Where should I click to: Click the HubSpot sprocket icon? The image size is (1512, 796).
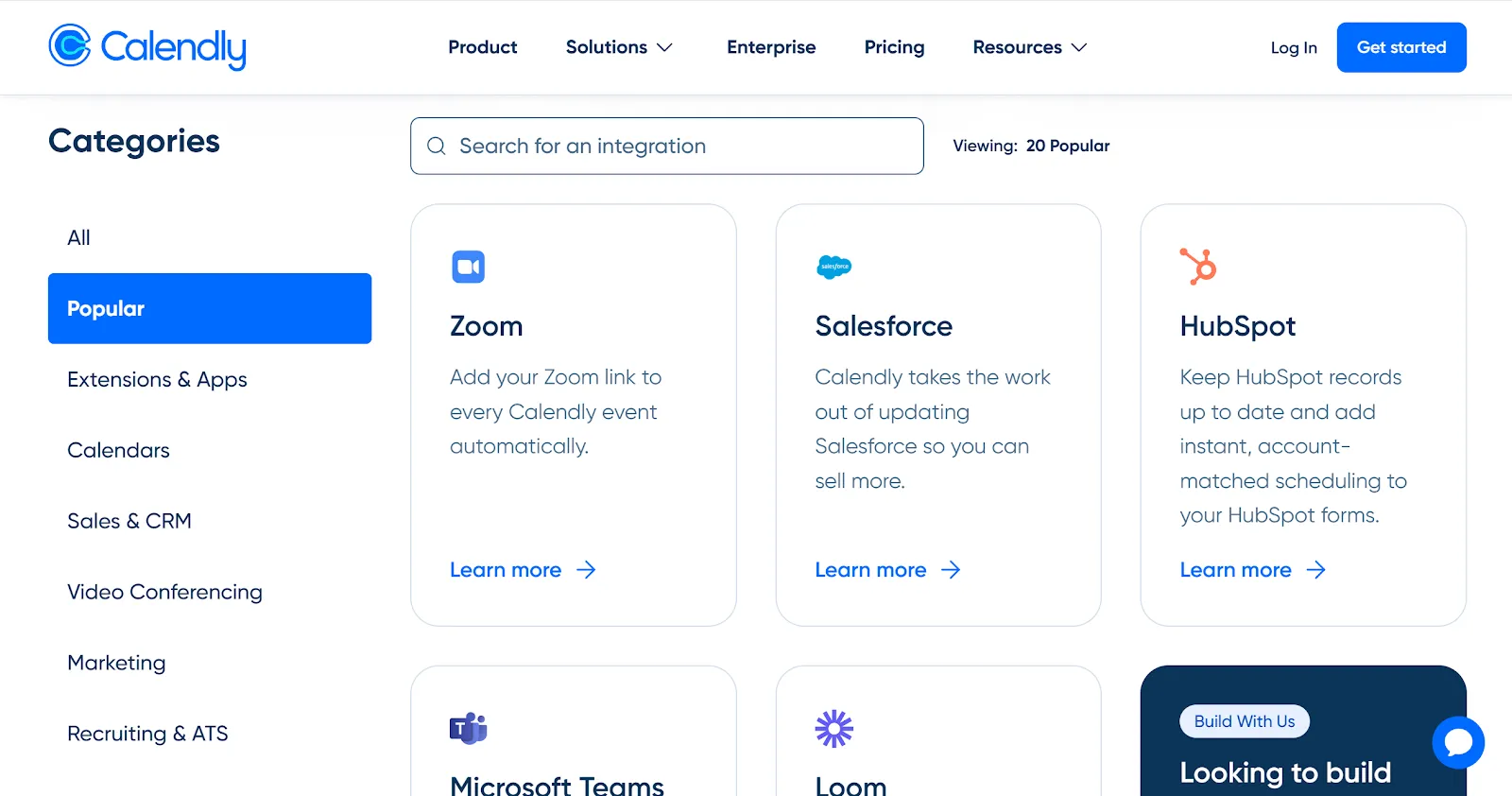1198,266
